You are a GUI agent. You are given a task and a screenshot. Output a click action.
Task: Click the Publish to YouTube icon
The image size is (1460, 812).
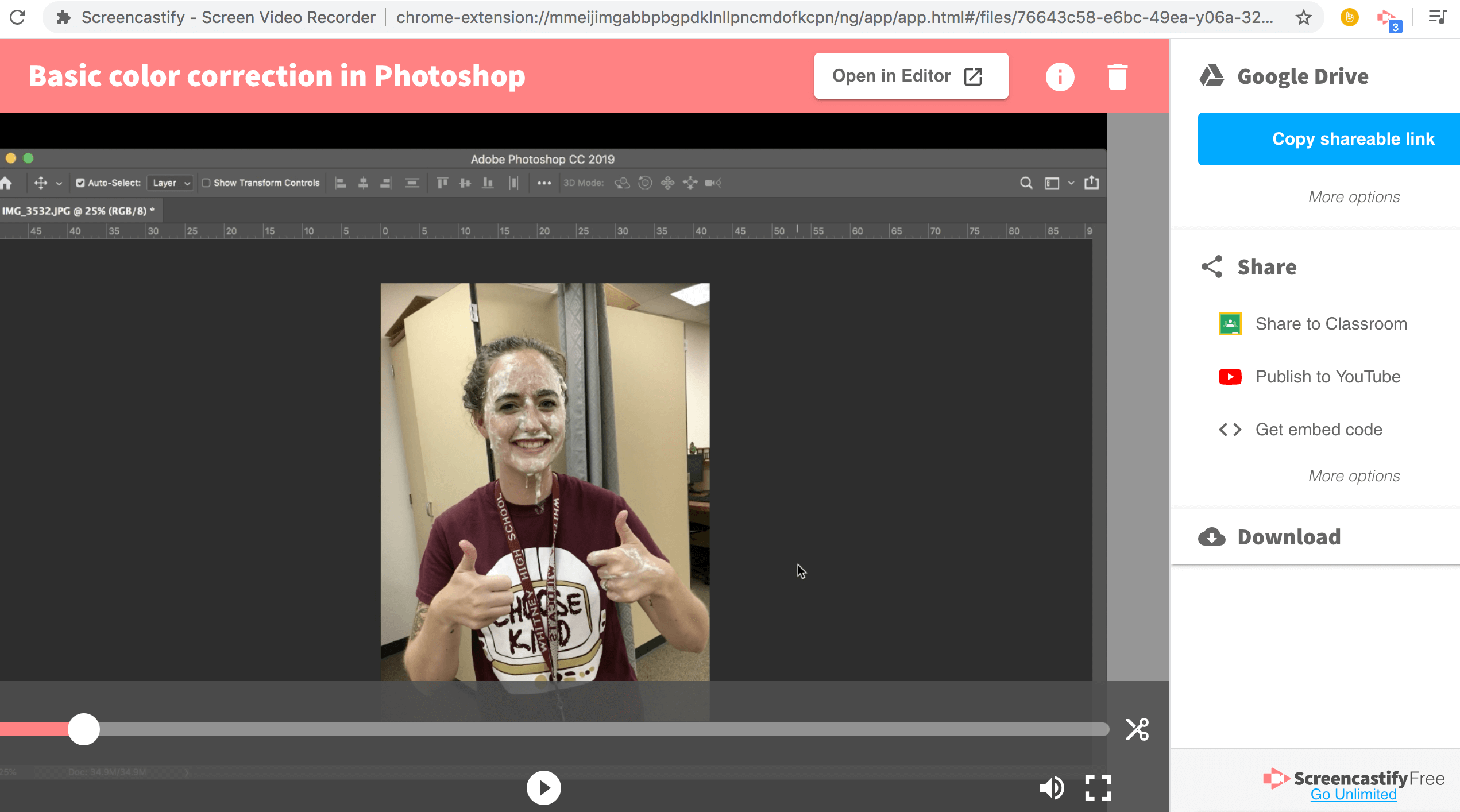1231,377
